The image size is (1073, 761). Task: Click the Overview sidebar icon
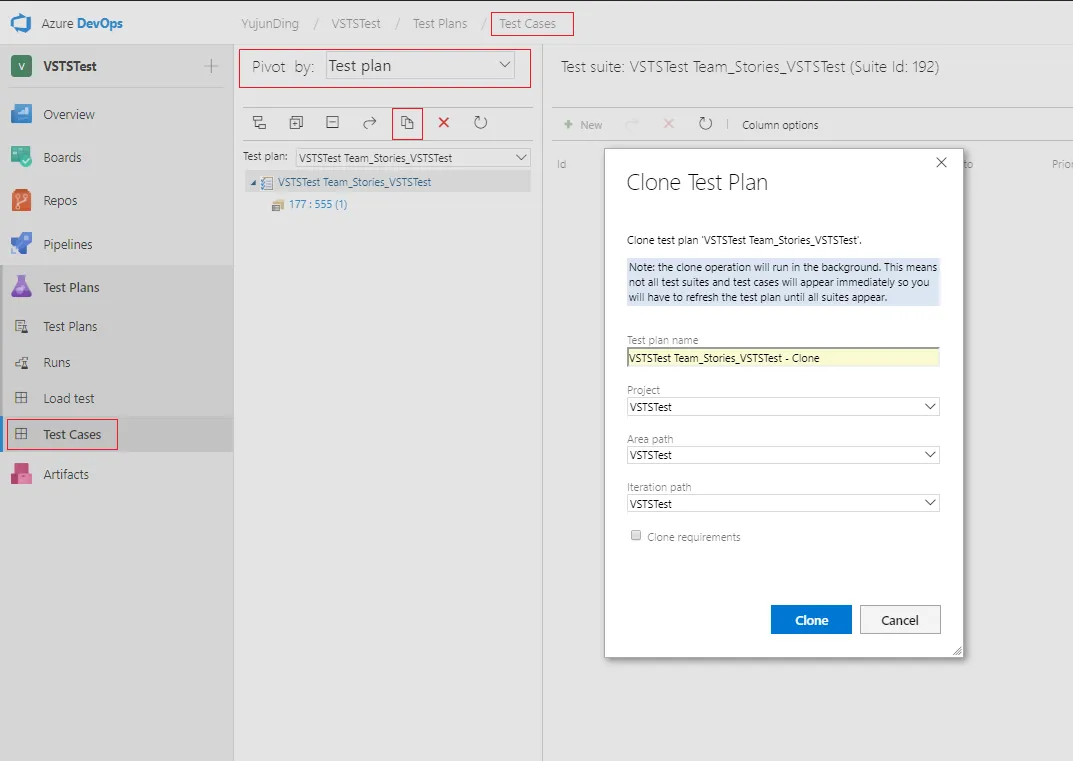[x=21, y=114]
